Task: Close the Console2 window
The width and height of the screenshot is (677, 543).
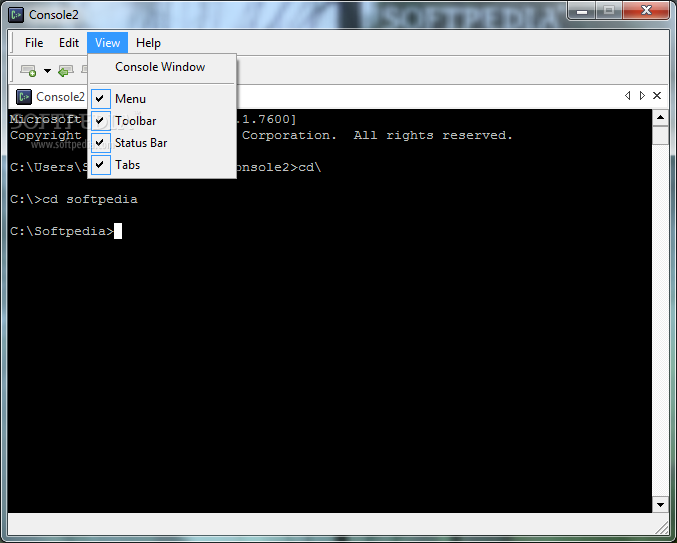Action: point(646,10)
